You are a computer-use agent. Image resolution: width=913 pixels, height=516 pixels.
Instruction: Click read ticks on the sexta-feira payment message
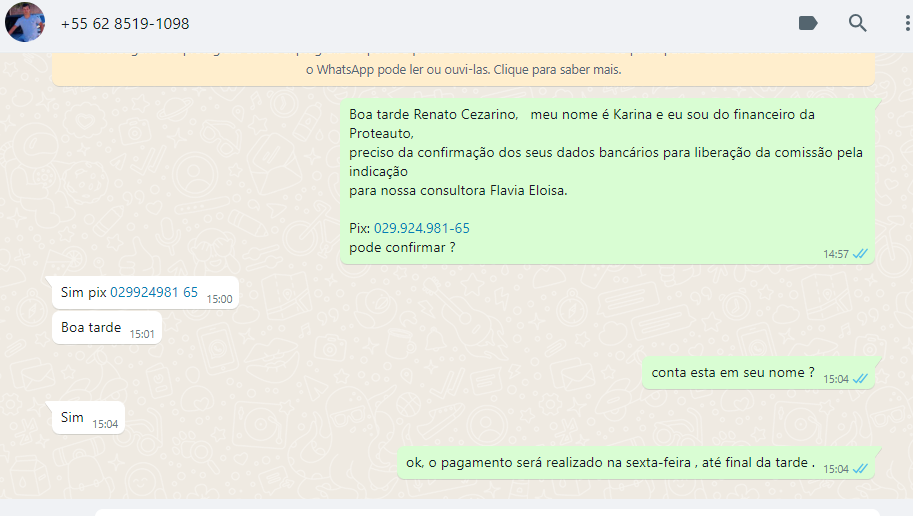tap(860, 469)
